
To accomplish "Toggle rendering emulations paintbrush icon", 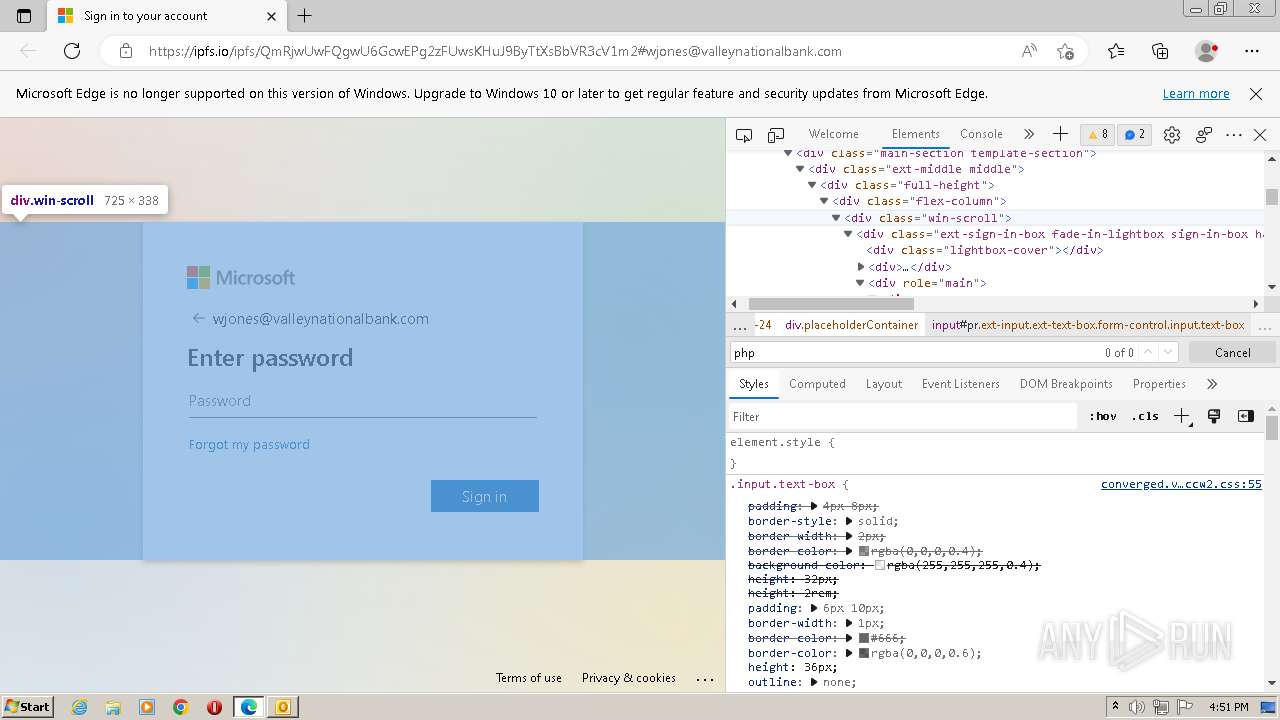I will [1214, 416].
